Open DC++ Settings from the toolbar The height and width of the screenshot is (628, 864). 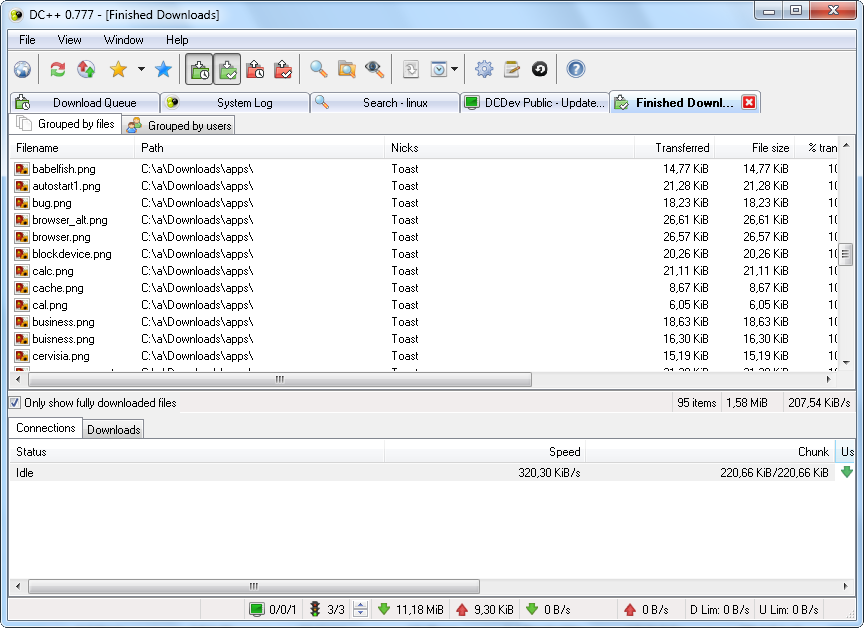(x=484, y=69)
